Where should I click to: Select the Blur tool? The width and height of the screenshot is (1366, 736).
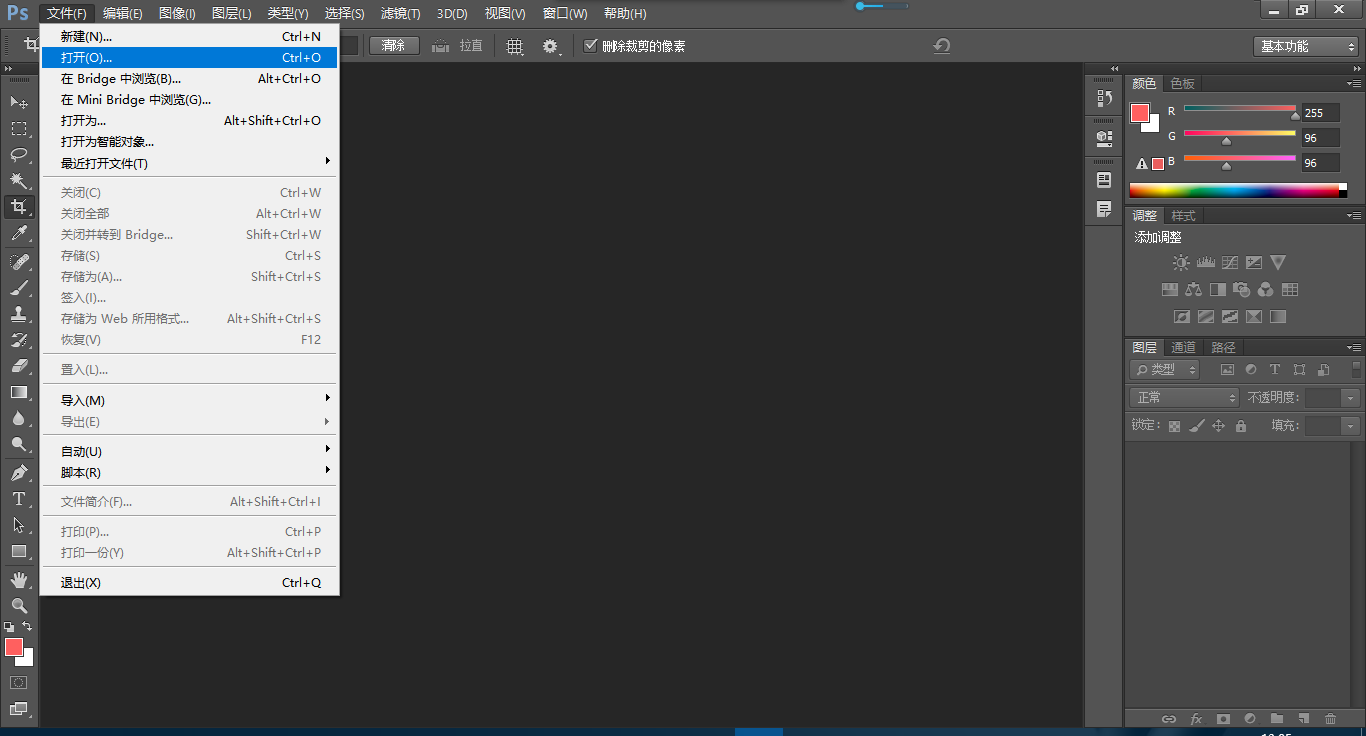[19, 418]
